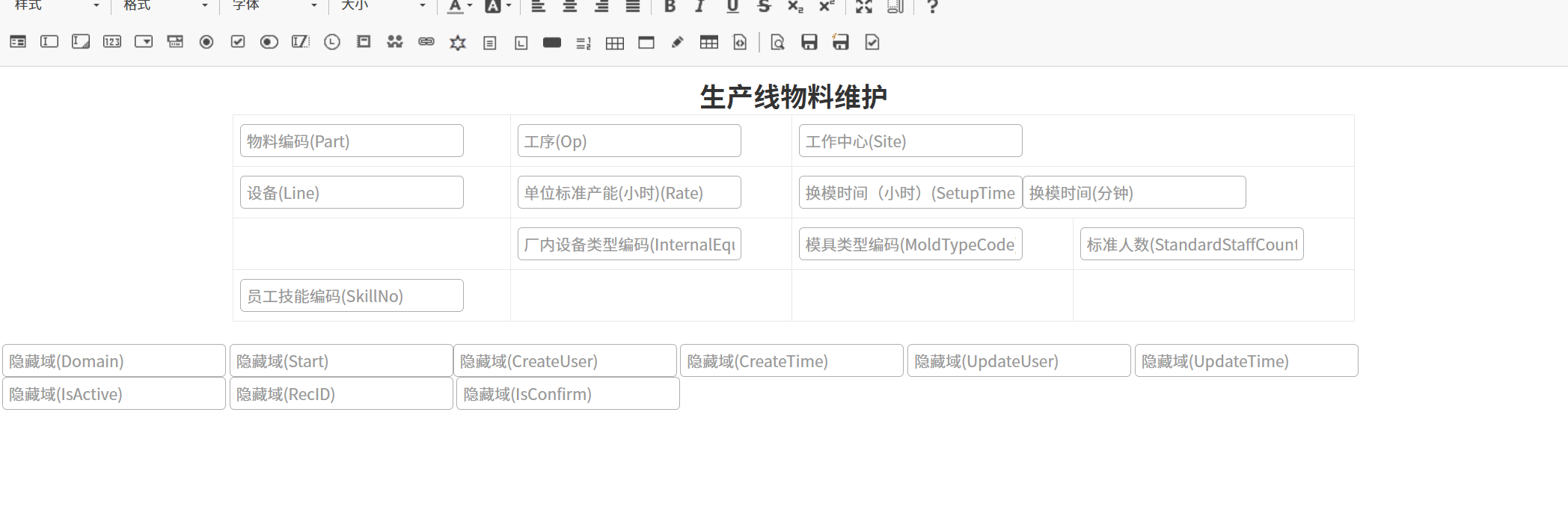Click the help question mark button
This screenshot has height=510, width=1568.
pos(932,7)
